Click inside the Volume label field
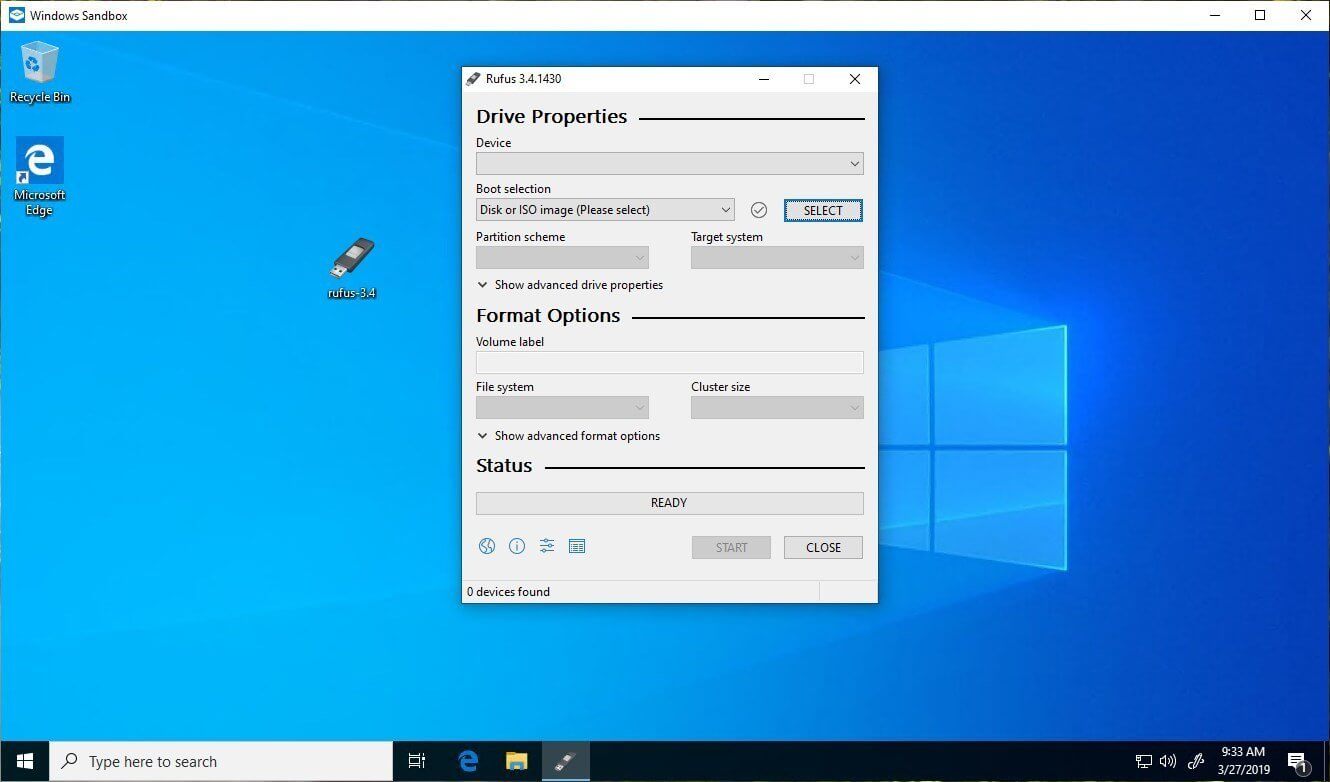This screenshot has height=782, width=1330. pyautogui.click(x=669, y=362)
